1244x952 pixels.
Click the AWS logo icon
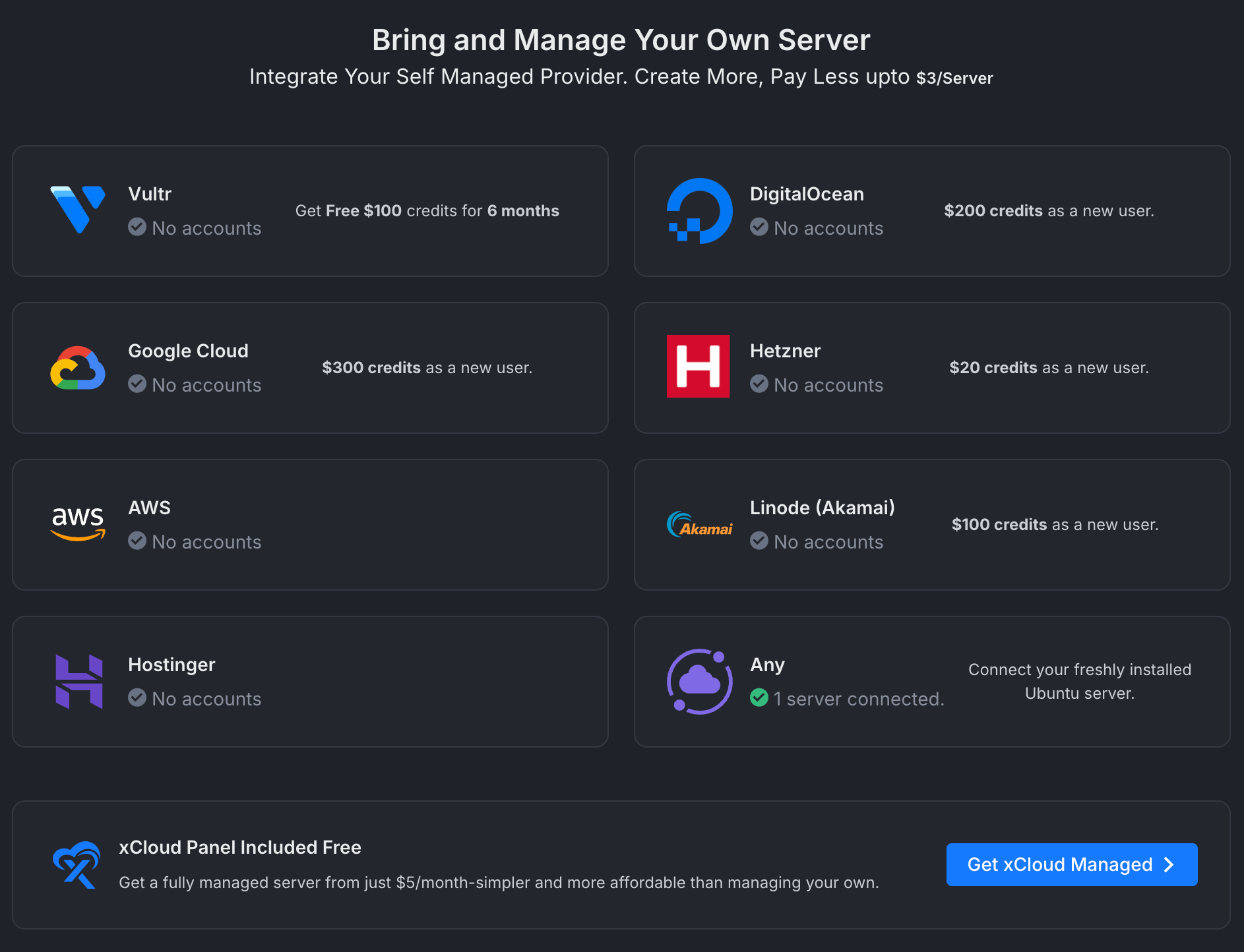tap(78, 524)
